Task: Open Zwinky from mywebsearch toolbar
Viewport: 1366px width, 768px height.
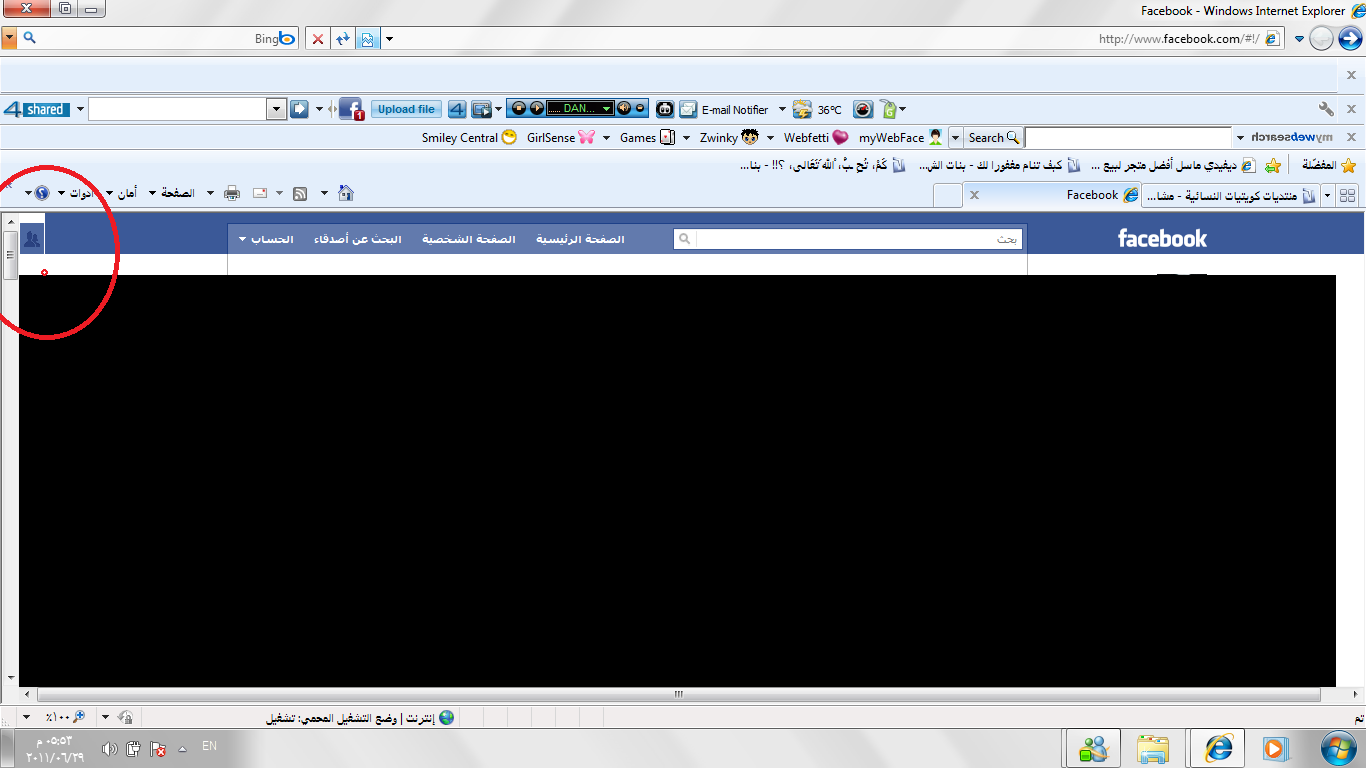Action: point(729,137)
